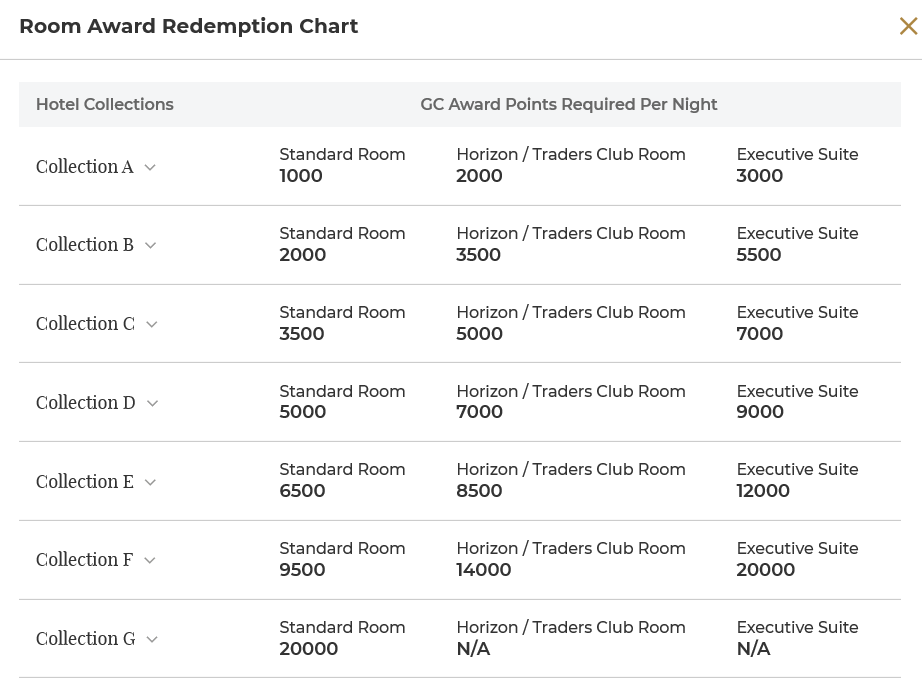This screenshot has height=679, width=922.
Task: Expand the Collection F chevron
Action: point(150,561)
